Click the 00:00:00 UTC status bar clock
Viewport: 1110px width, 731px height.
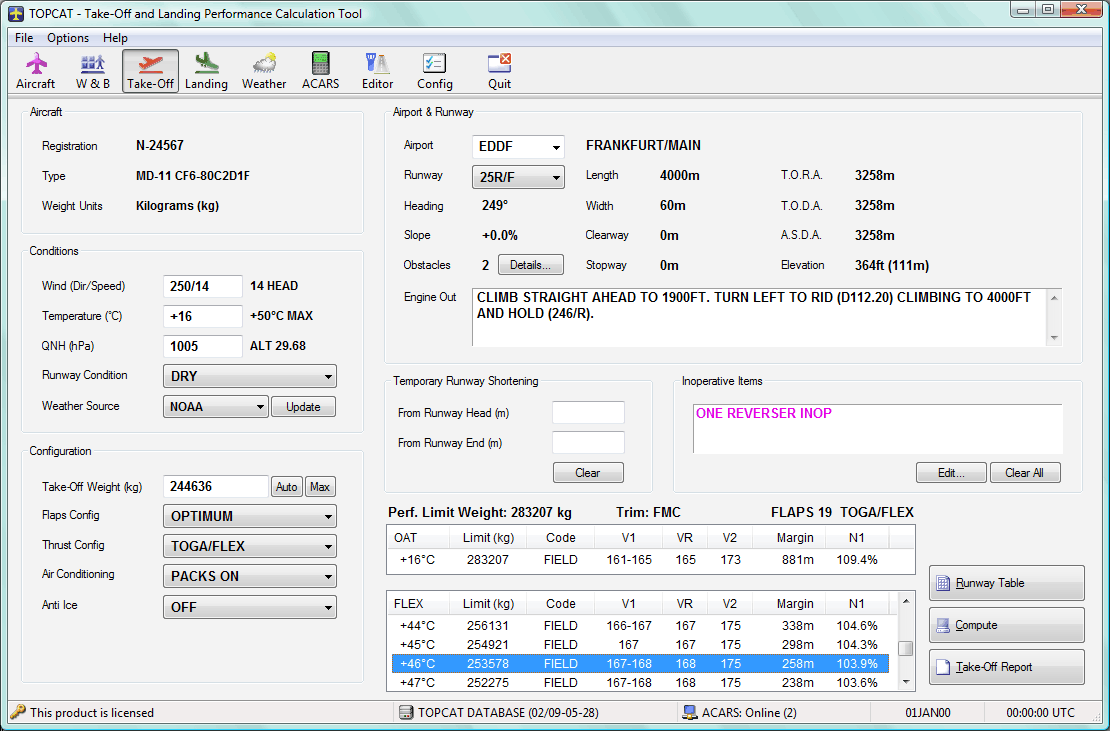pyautogui.click(x=1040, y=713)
